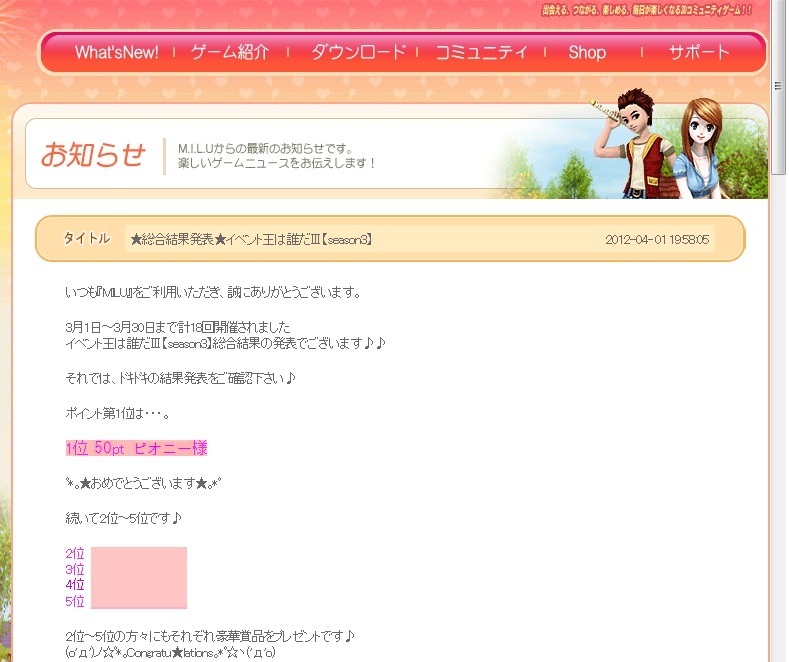Click the top-right yellow slogan banner text

660,9
